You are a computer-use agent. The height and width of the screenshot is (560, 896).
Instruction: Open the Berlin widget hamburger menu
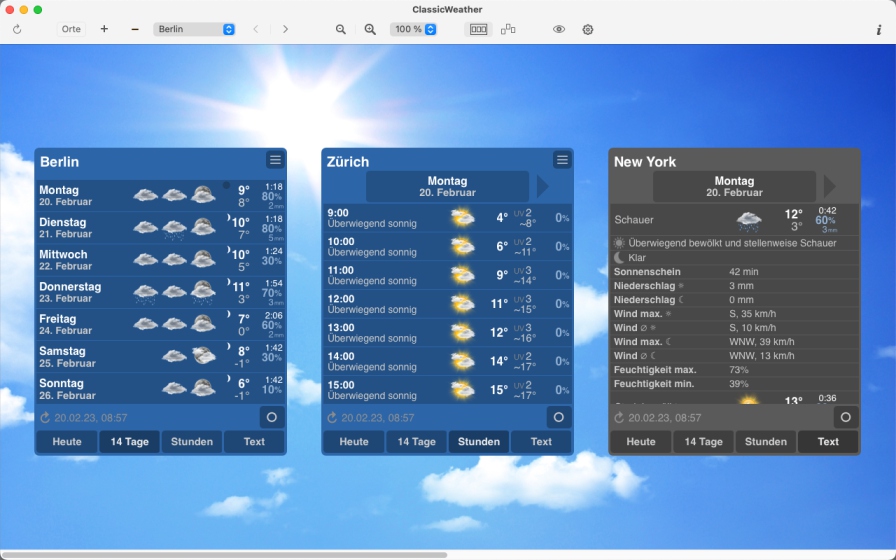(275, 160)
